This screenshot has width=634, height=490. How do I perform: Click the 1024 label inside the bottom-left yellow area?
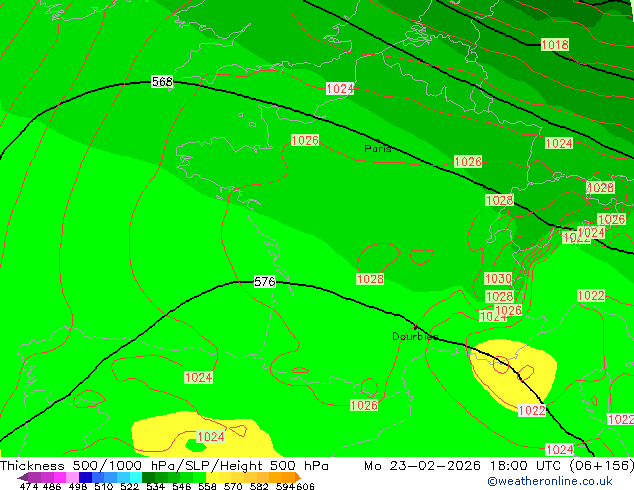click(x=210, y=437)
